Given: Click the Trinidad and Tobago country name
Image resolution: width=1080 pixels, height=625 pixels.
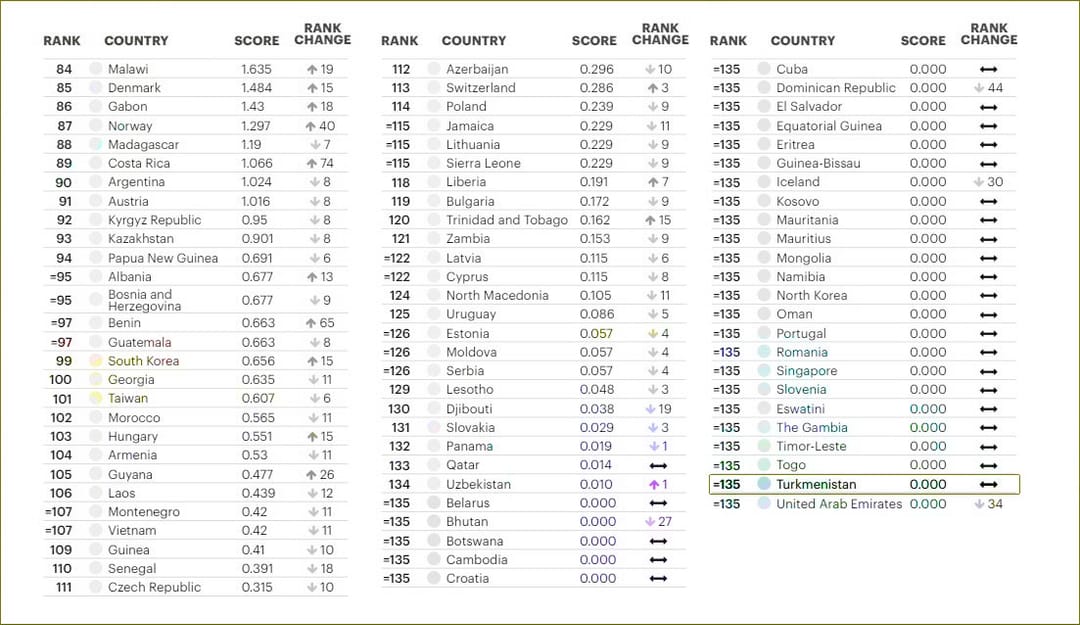Looking at the screenshot, I should [506, 220].
